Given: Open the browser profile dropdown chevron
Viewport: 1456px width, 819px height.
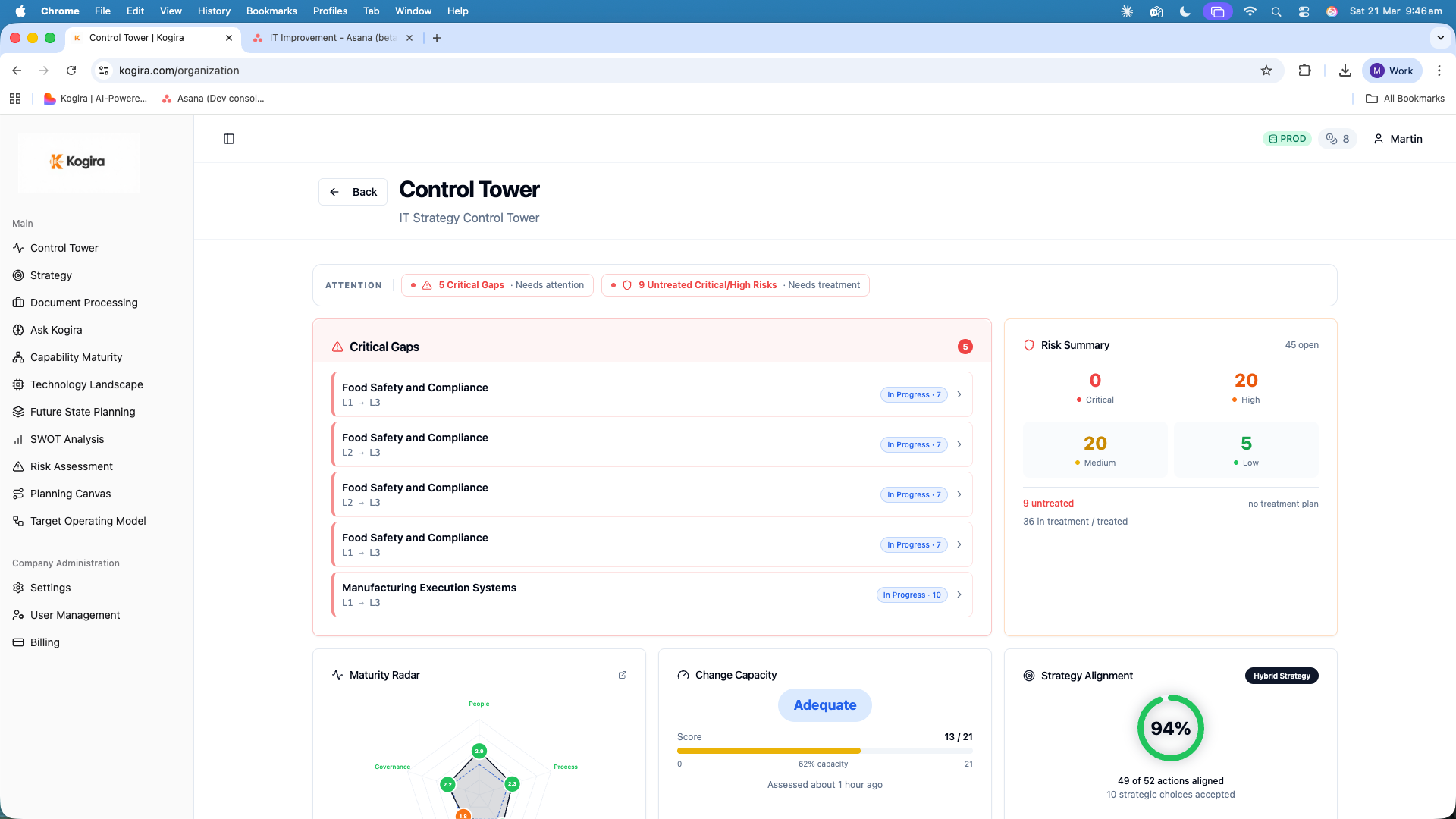Looking at the screenshot, I should [x=1439, y=37].
